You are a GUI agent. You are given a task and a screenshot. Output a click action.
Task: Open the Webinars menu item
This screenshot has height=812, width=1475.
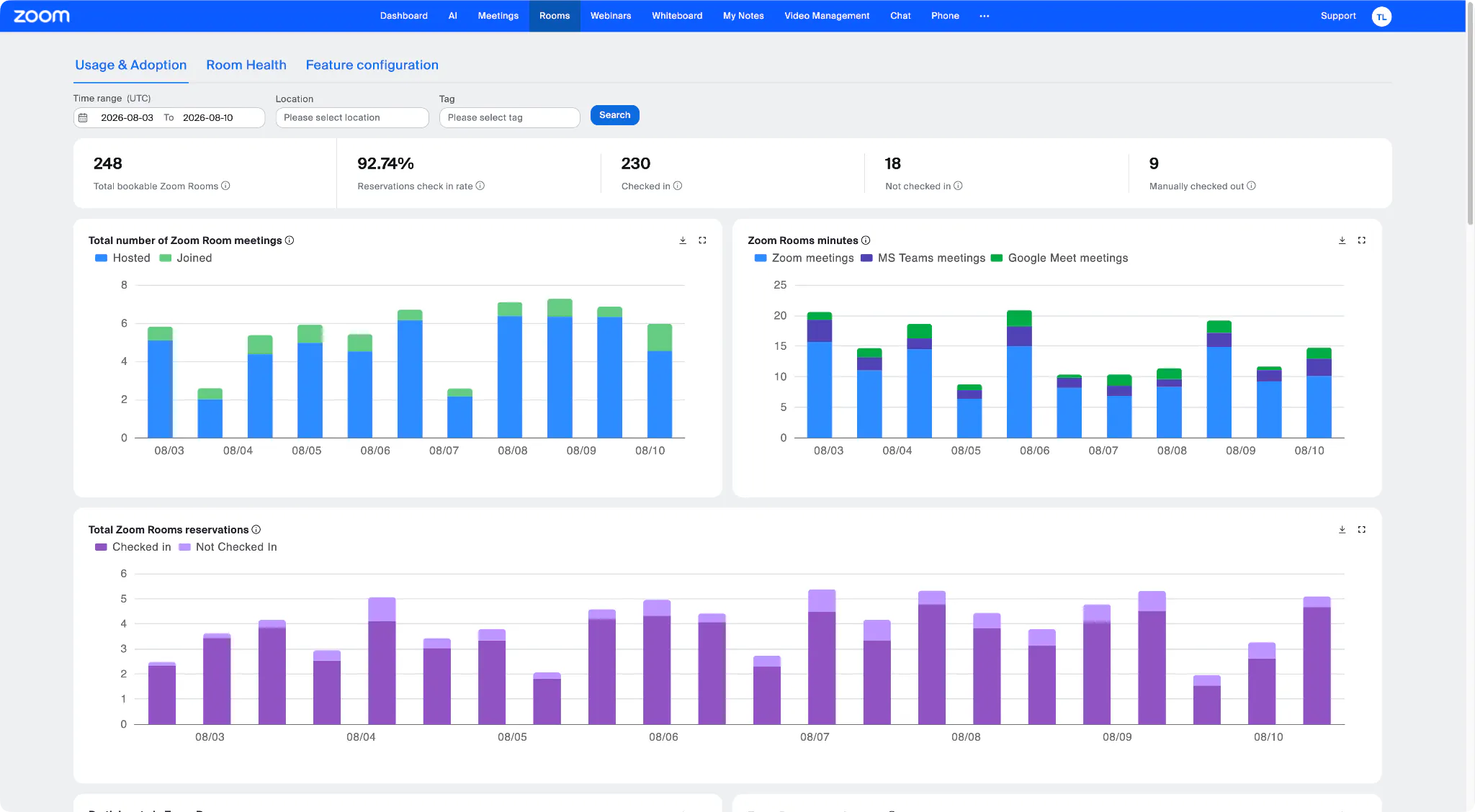(x=611, y=16)
